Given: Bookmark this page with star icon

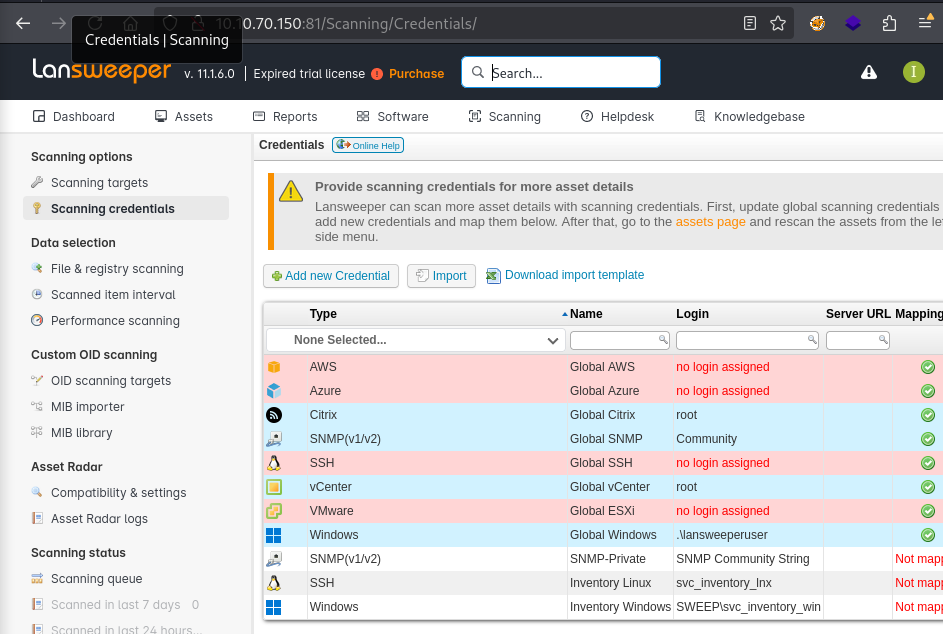Looking at the screenshot, I should tap(778, 23).
